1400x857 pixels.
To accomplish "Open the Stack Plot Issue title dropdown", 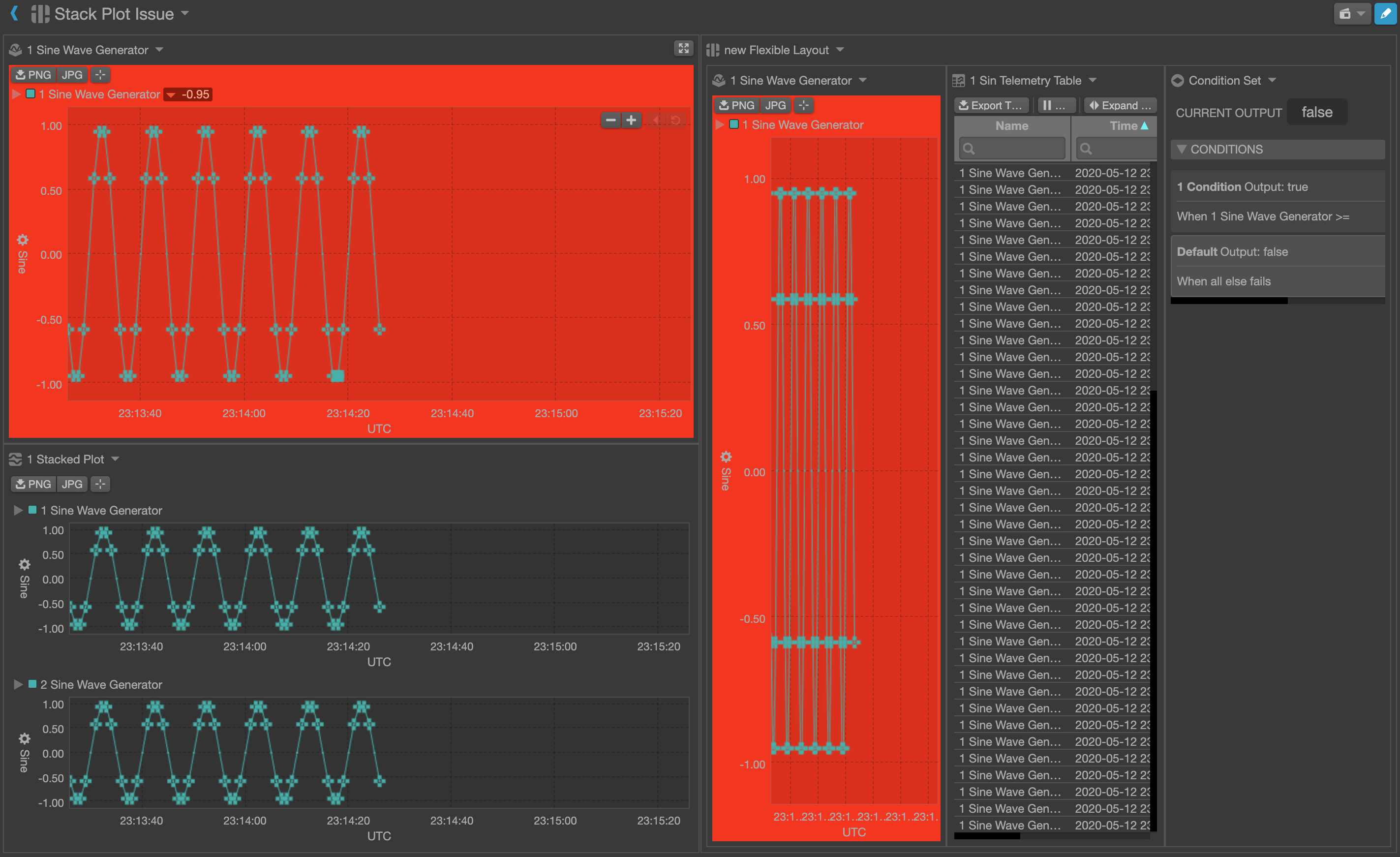I will click(184, 14).
